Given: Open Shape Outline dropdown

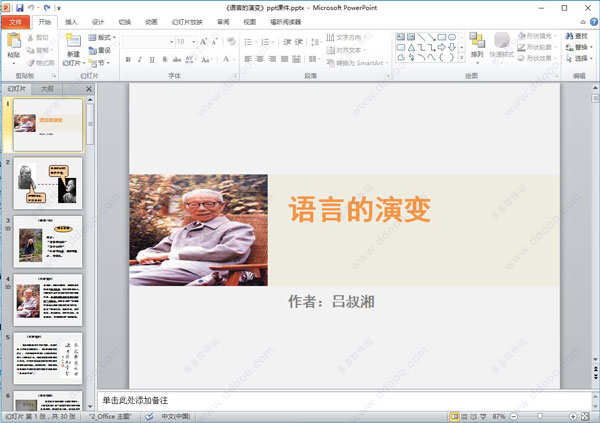Looking at the screenshot, I should (x=536, y=47).
